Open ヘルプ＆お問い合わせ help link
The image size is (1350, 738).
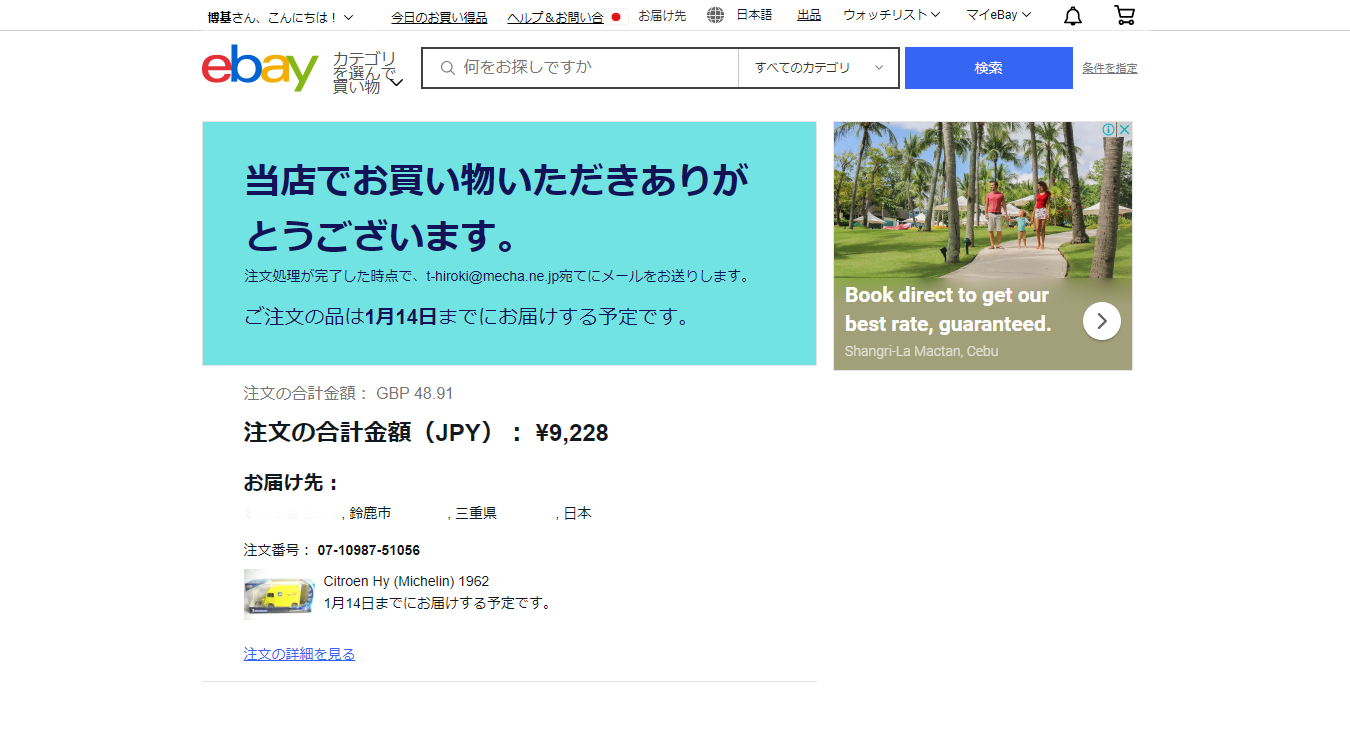click(555, 17)
